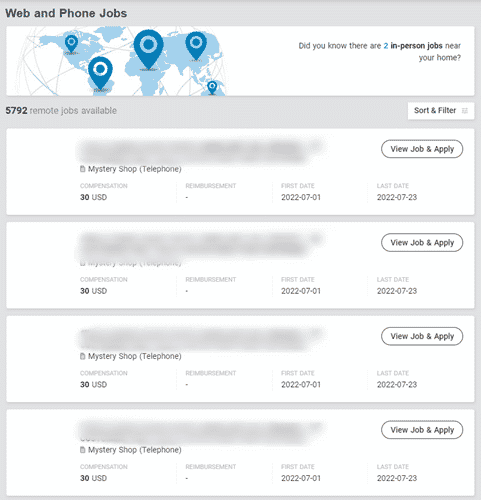Click View Job & Apply on the third job
This screenshot has width=481, height=500.
pyautogui.click(x=422, y=336)
